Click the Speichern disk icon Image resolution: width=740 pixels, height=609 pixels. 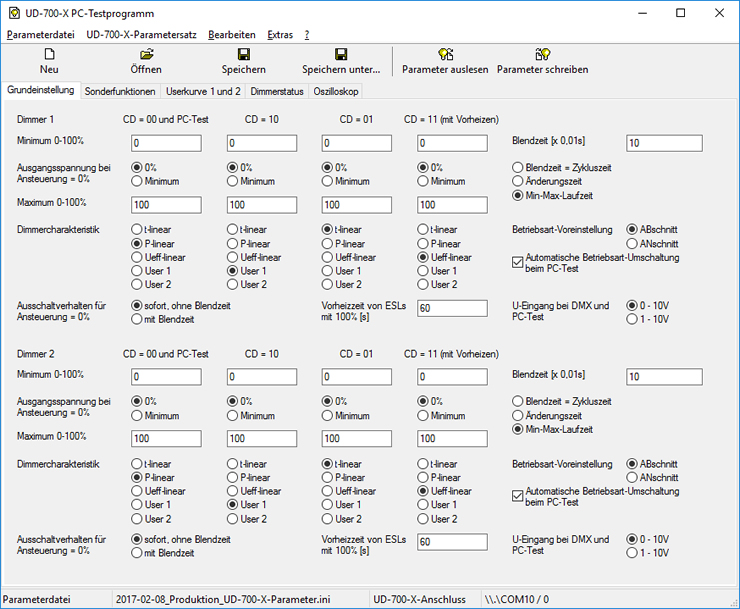243,54
